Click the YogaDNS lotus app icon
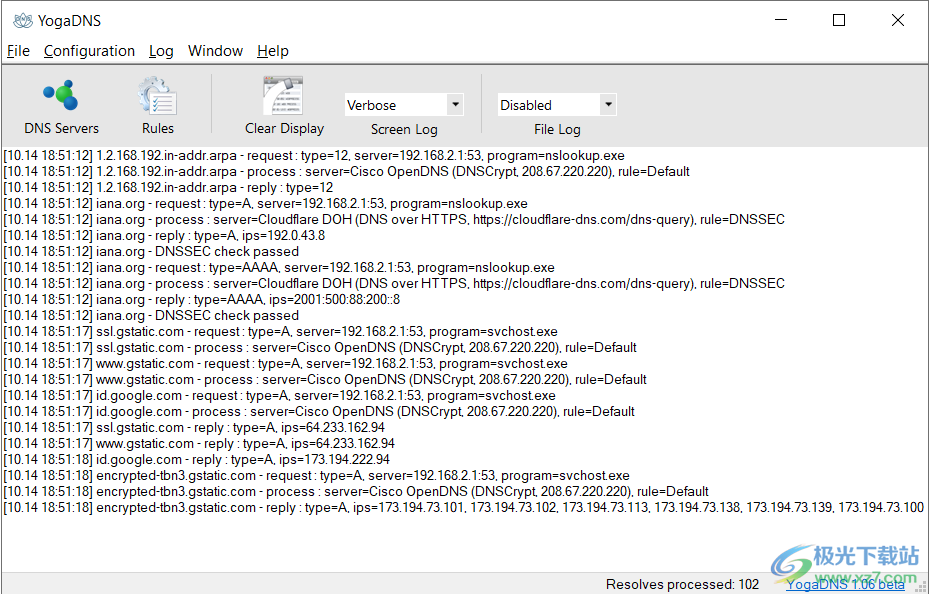The width and height of the screenshot is (930, 594). (x=23, y=21)
